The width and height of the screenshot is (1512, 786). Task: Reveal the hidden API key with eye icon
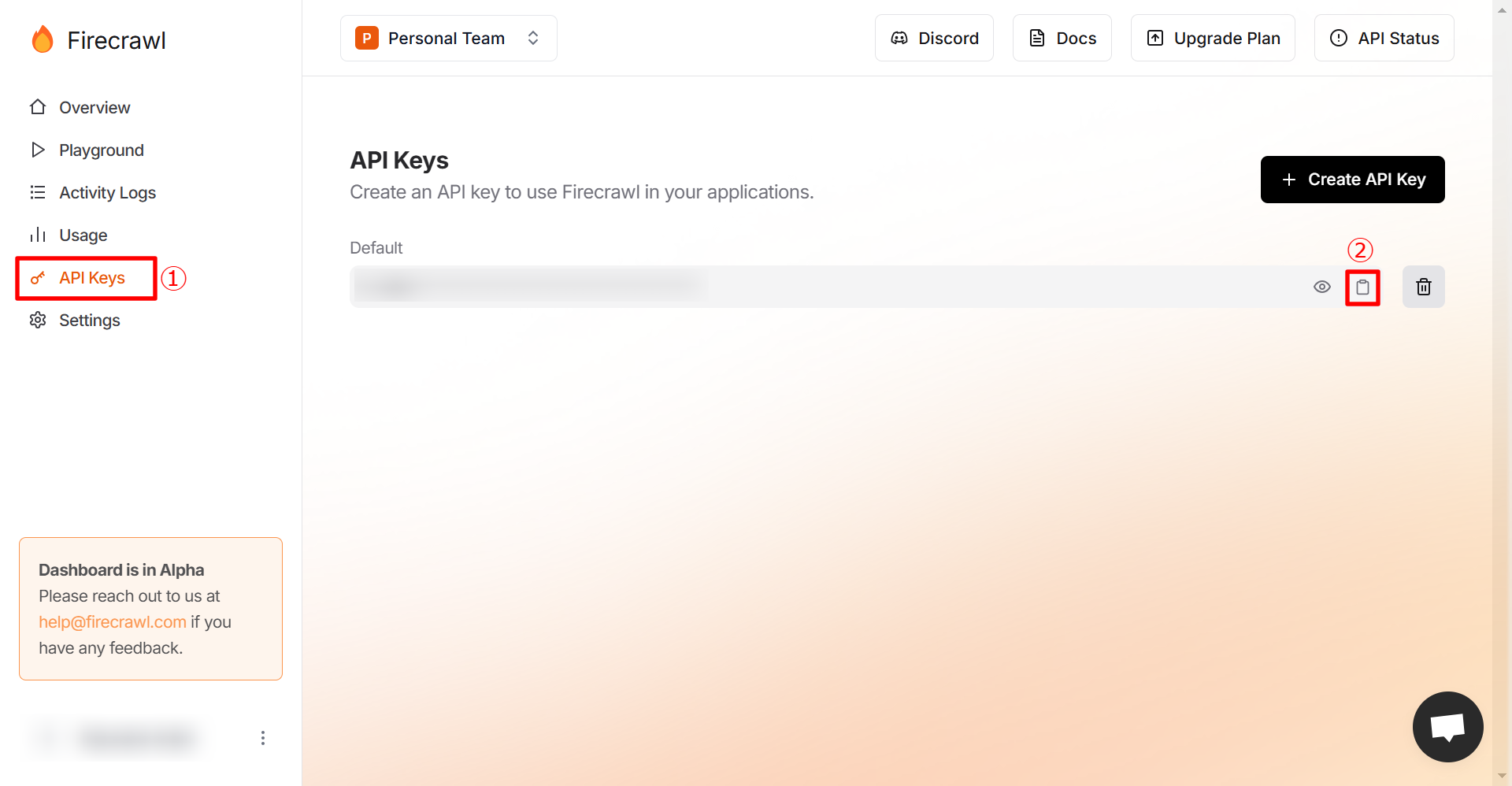point(1321,287)
